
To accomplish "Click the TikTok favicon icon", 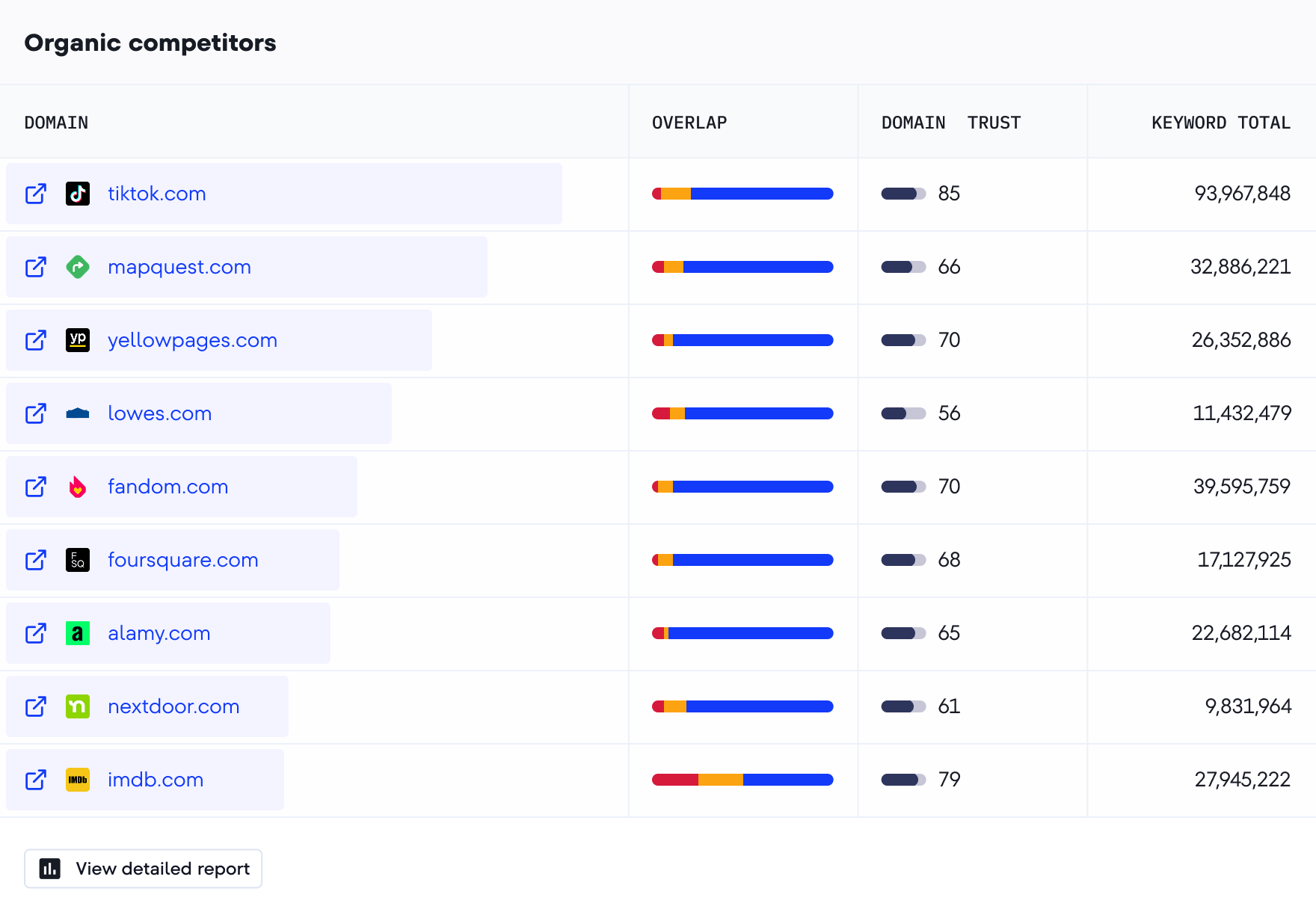I will coord(78,194).
